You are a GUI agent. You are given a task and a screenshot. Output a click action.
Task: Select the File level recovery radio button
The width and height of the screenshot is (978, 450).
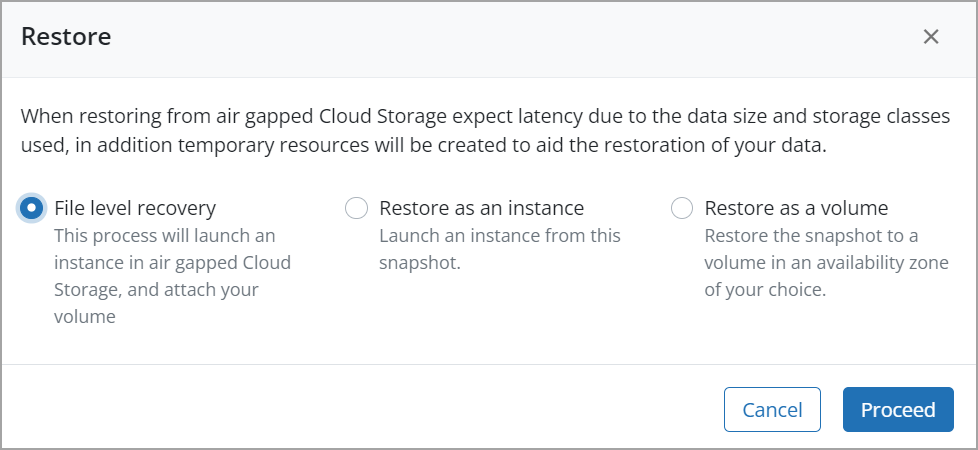(32, 208)
